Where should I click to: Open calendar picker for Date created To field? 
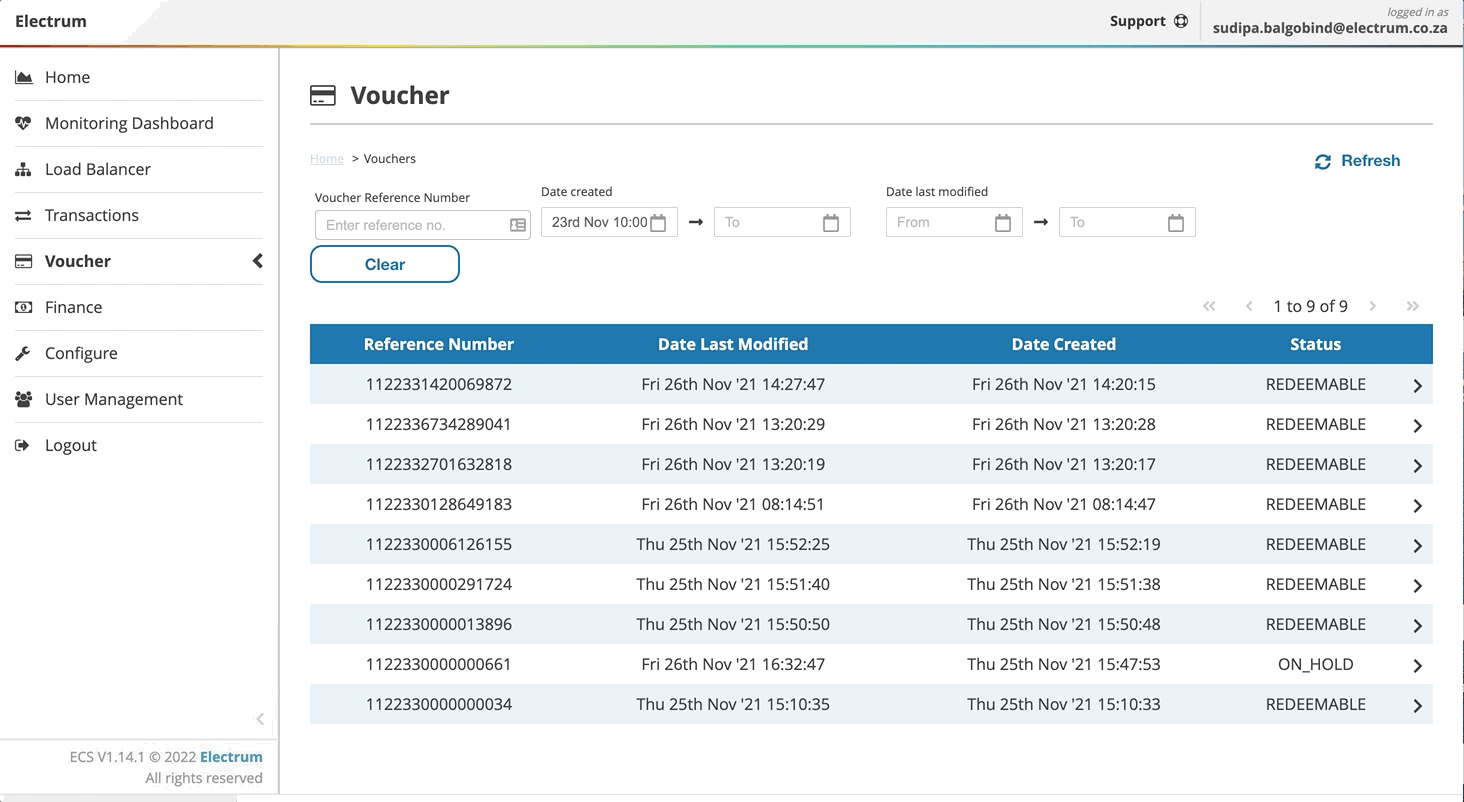[x=830, y=223]
